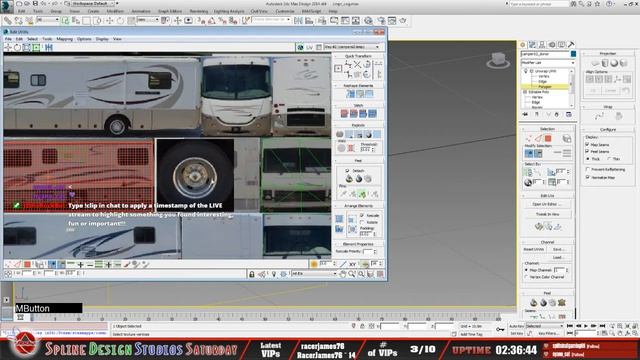Click the Open UV Editor button
This screenshot has width=640, height=360.
(x=547, y=204)
